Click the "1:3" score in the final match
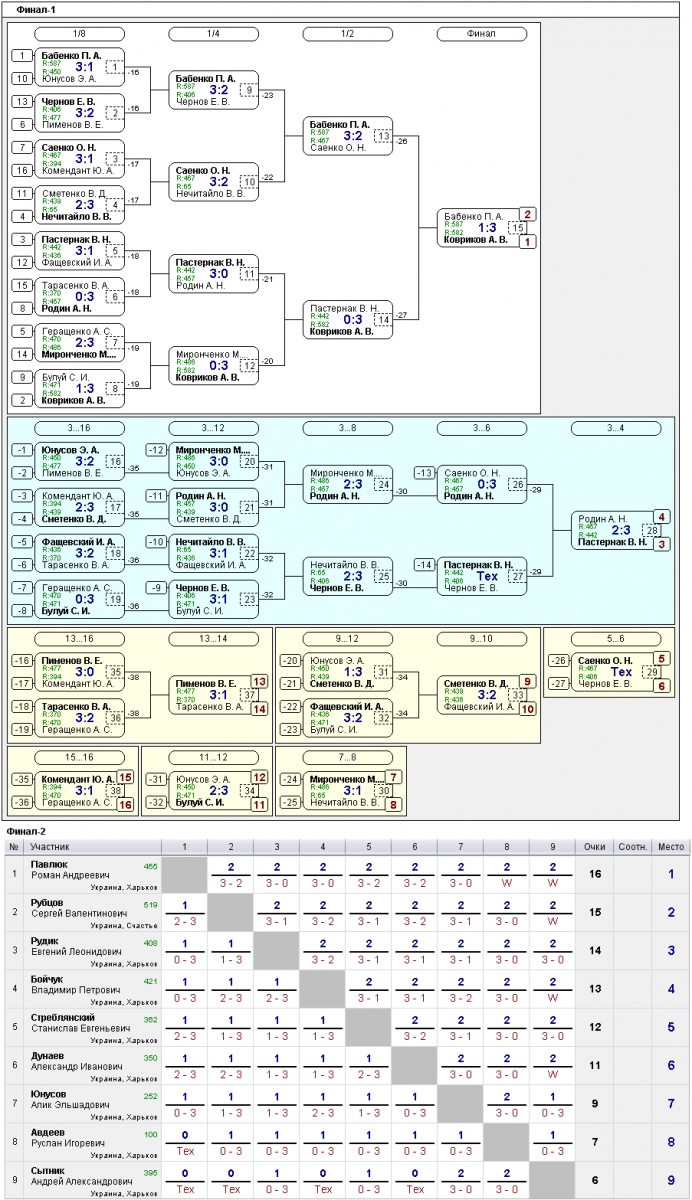 tap(487, 228)
